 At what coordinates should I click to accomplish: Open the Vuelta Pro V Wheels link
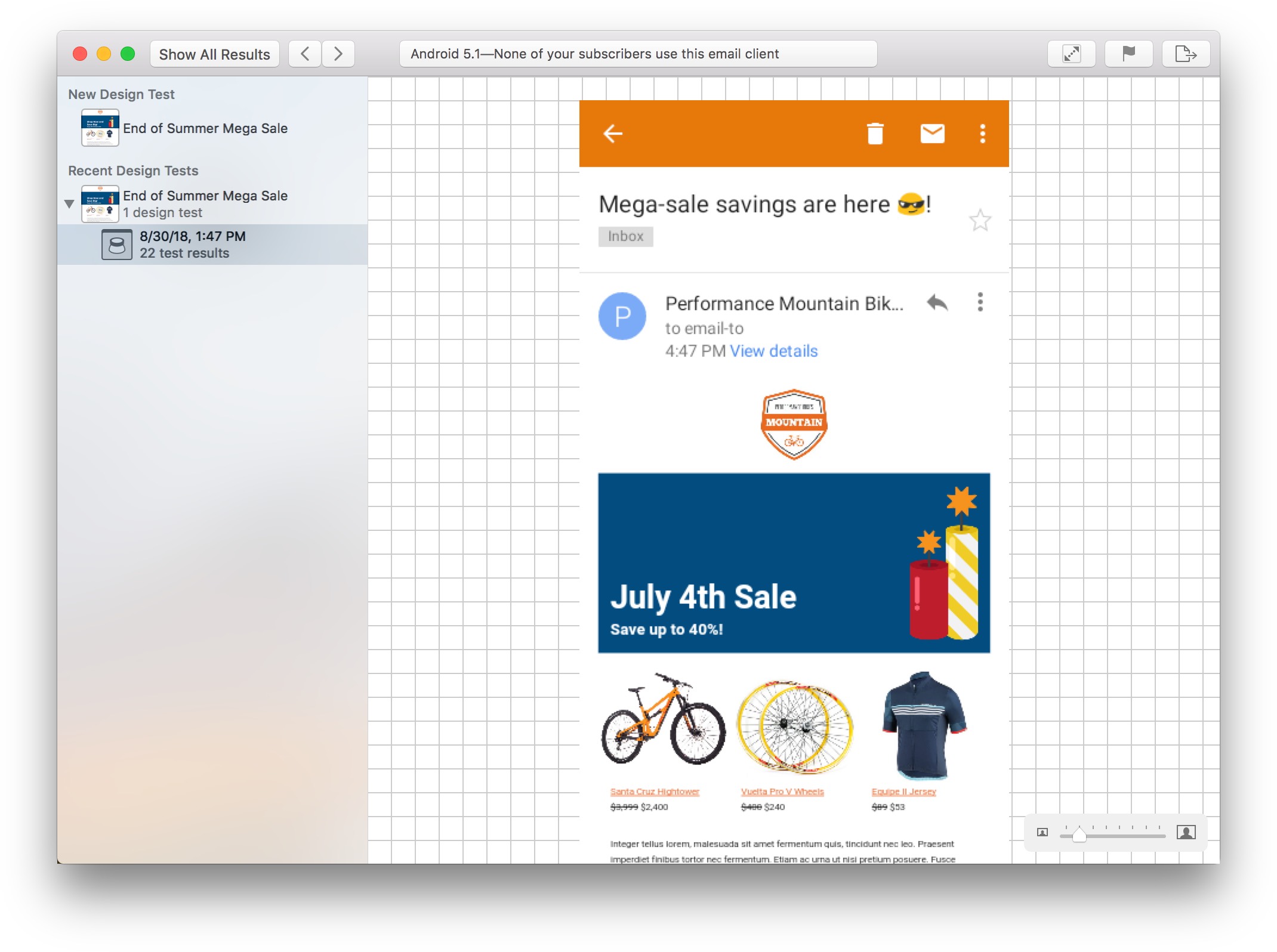[782, 792]
